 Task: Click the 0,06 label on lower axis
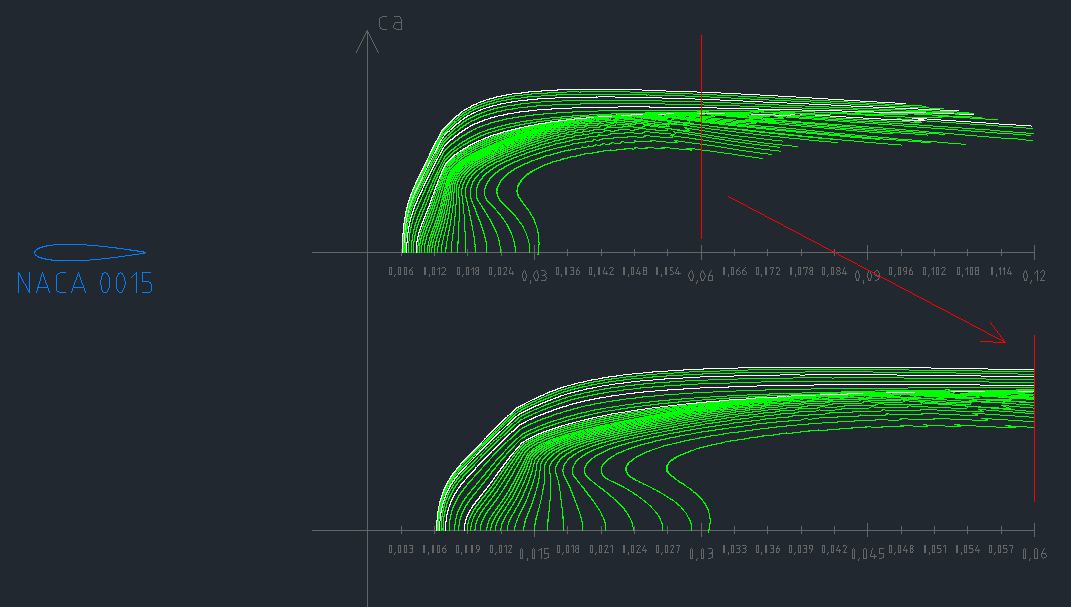coord(1033,554)
